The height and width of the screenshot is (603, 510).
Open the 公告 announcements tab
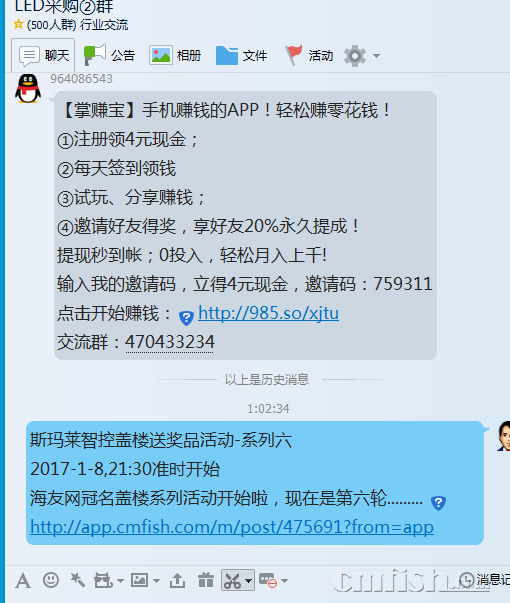point(109,55)
